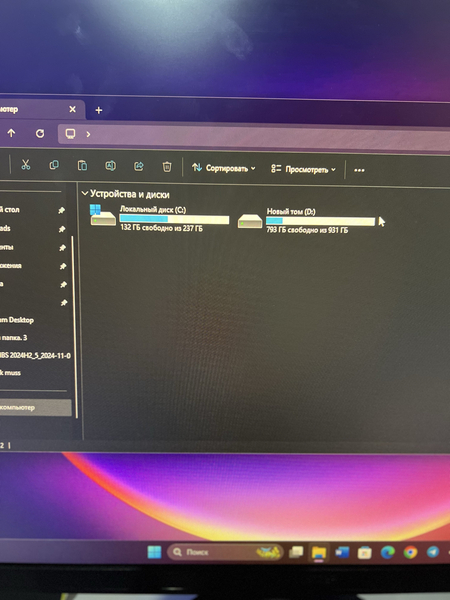This screenshot has width=450, height=600.
Task: Select Локальный диск (C:) drive
Action: click(x=159, y=218)
